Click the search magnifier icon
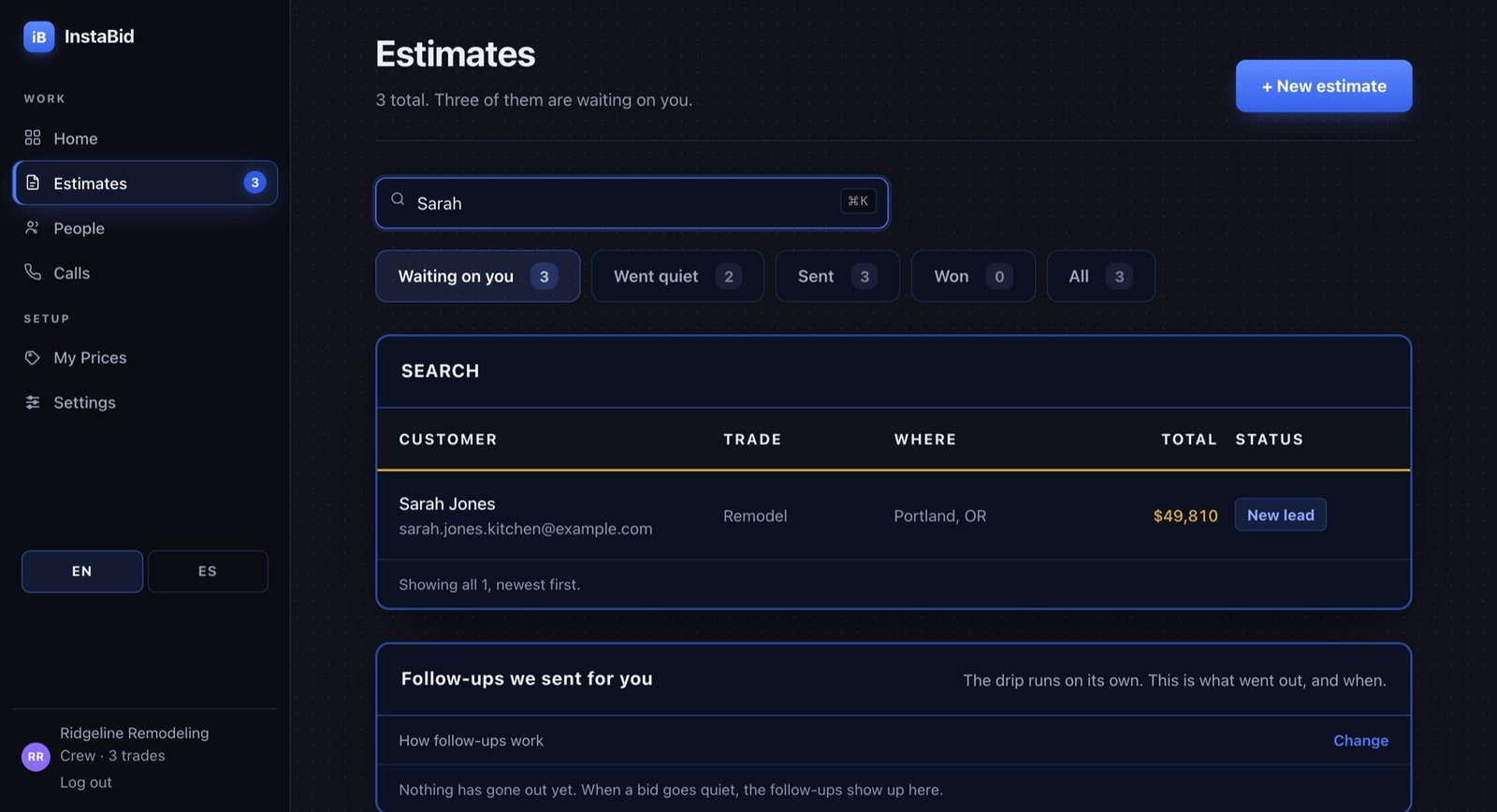 point(398,199)
